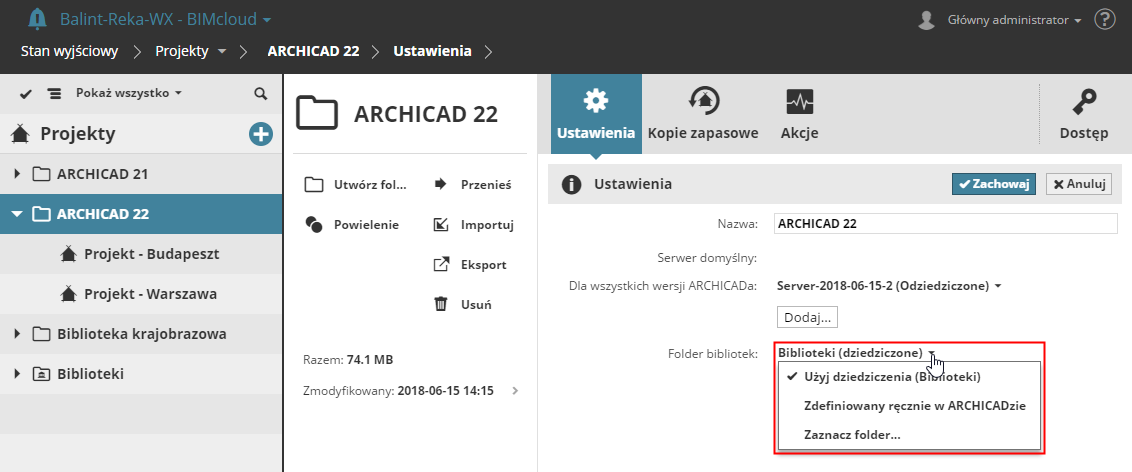Click the Nazwa input field
This screenshot has height=472, width=1132.
tap(945, 224)
